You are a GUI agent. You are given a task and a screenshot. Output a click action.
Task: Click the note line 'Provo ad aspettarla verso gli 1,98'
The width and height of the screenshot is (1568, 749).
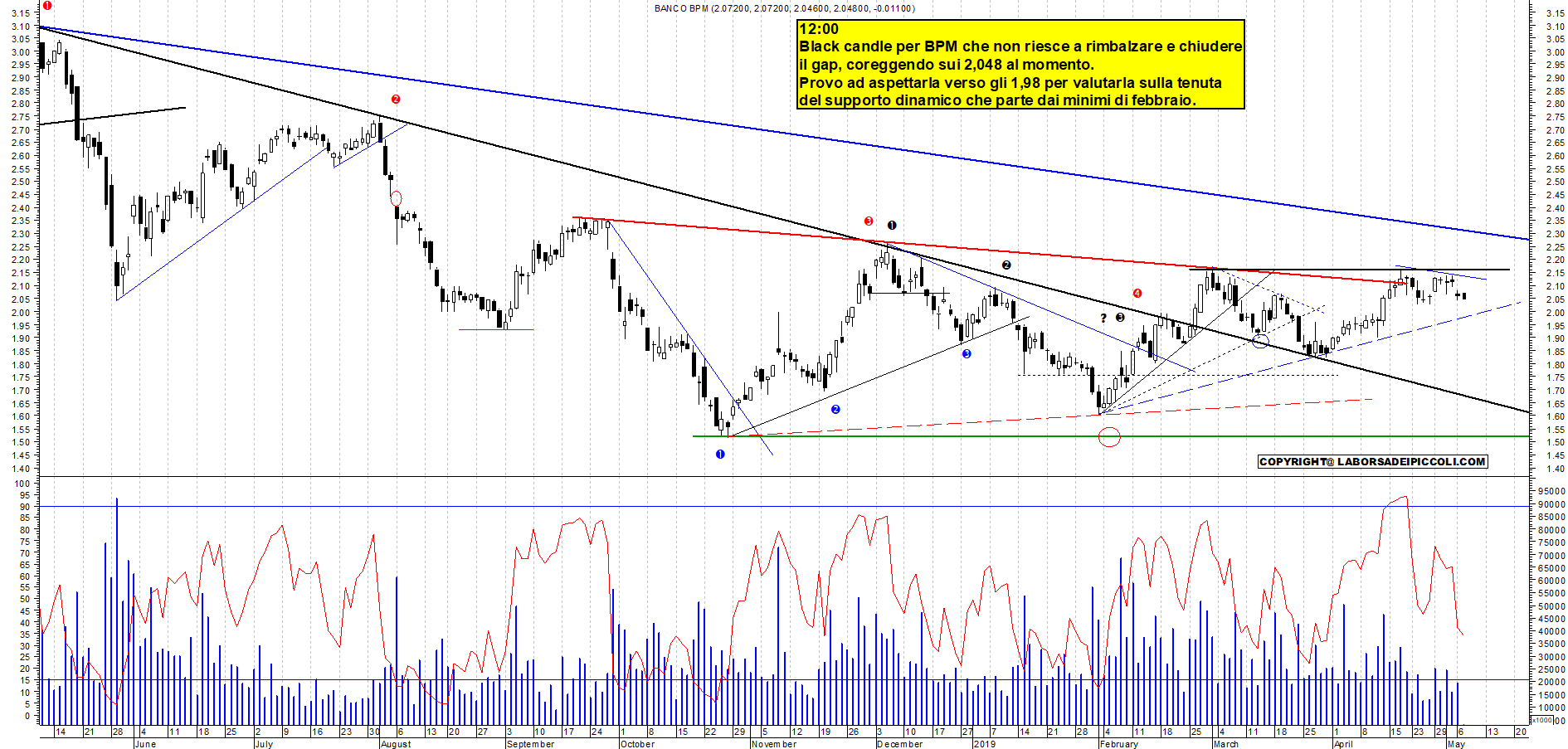1010,83
